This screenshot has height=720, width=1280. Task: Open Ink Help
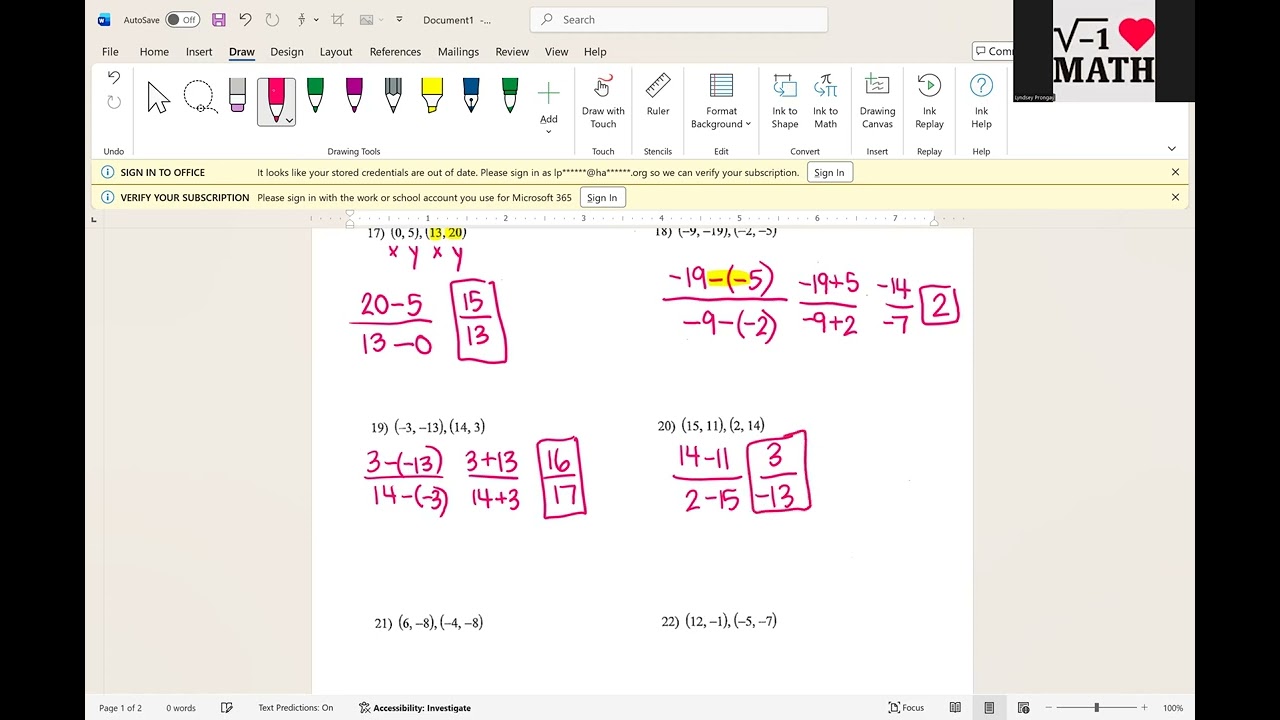[981, 102]
